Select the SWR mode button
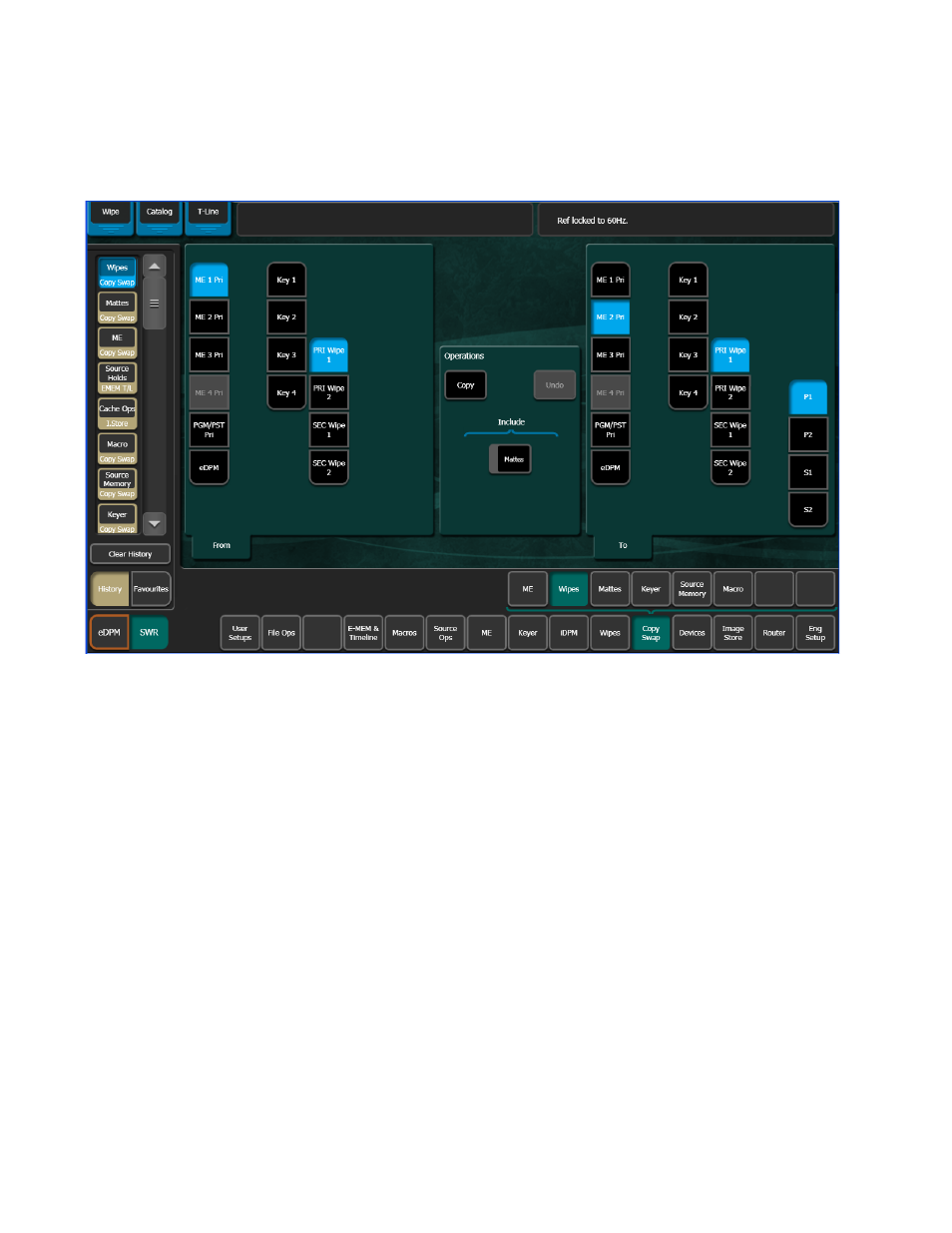Image resolution: width=952 pixels, height=1233 pixels. tap(149, 632)
